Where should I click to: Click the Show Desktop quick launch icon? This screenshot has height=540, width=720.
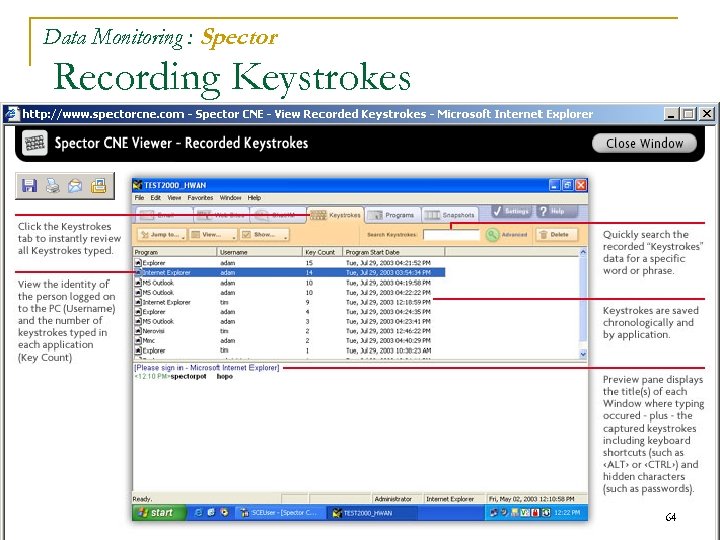(211, 512)
